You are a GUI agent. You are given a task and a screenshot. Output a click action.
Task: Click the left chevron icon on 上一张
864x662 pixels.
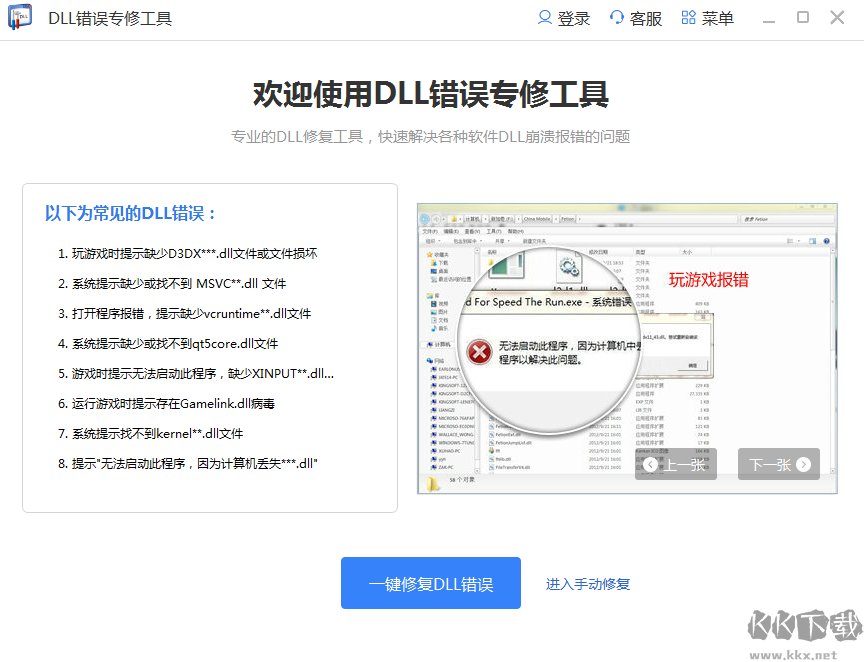point(651,463)
